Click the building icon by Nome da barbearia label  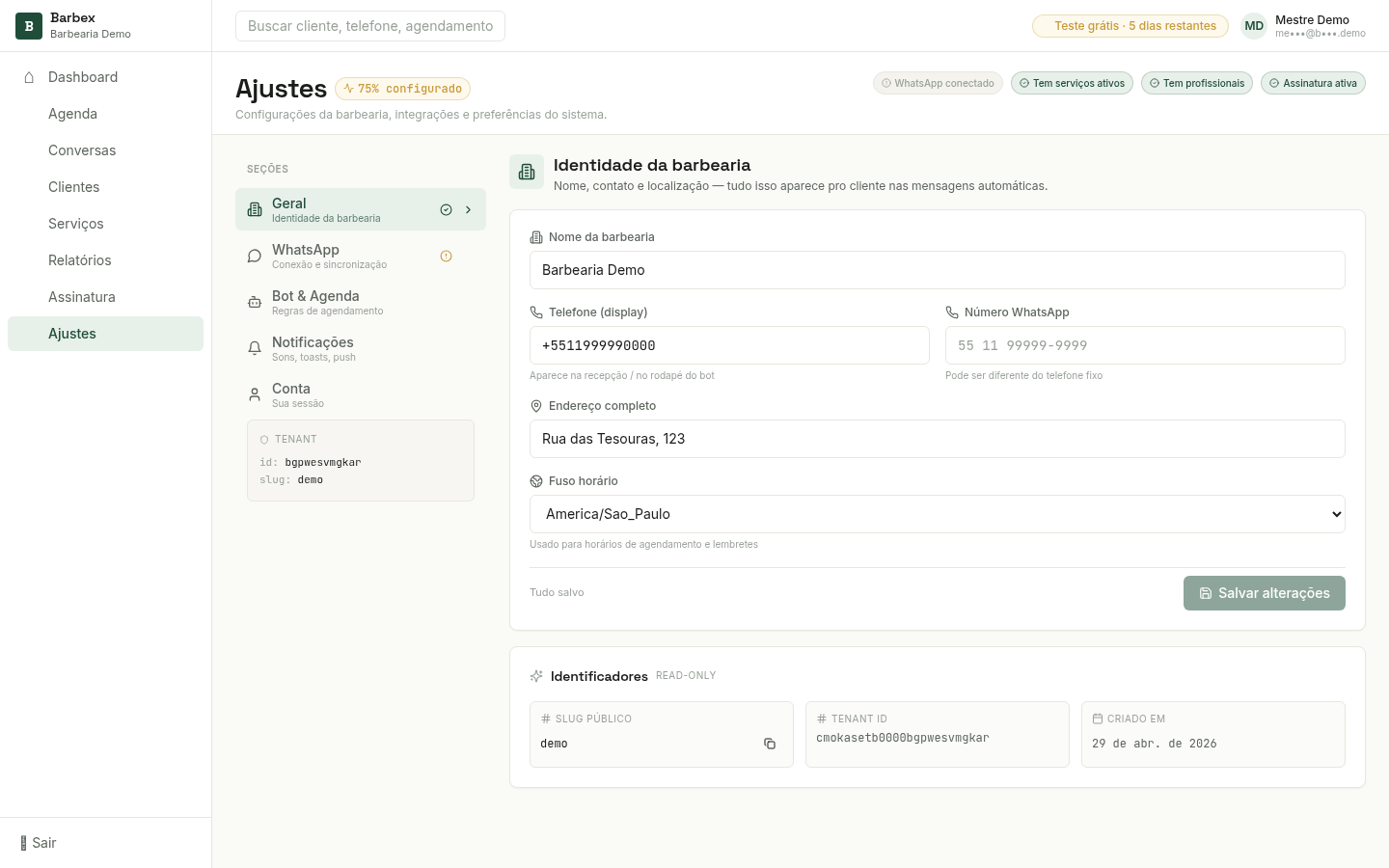coord(536,237)
